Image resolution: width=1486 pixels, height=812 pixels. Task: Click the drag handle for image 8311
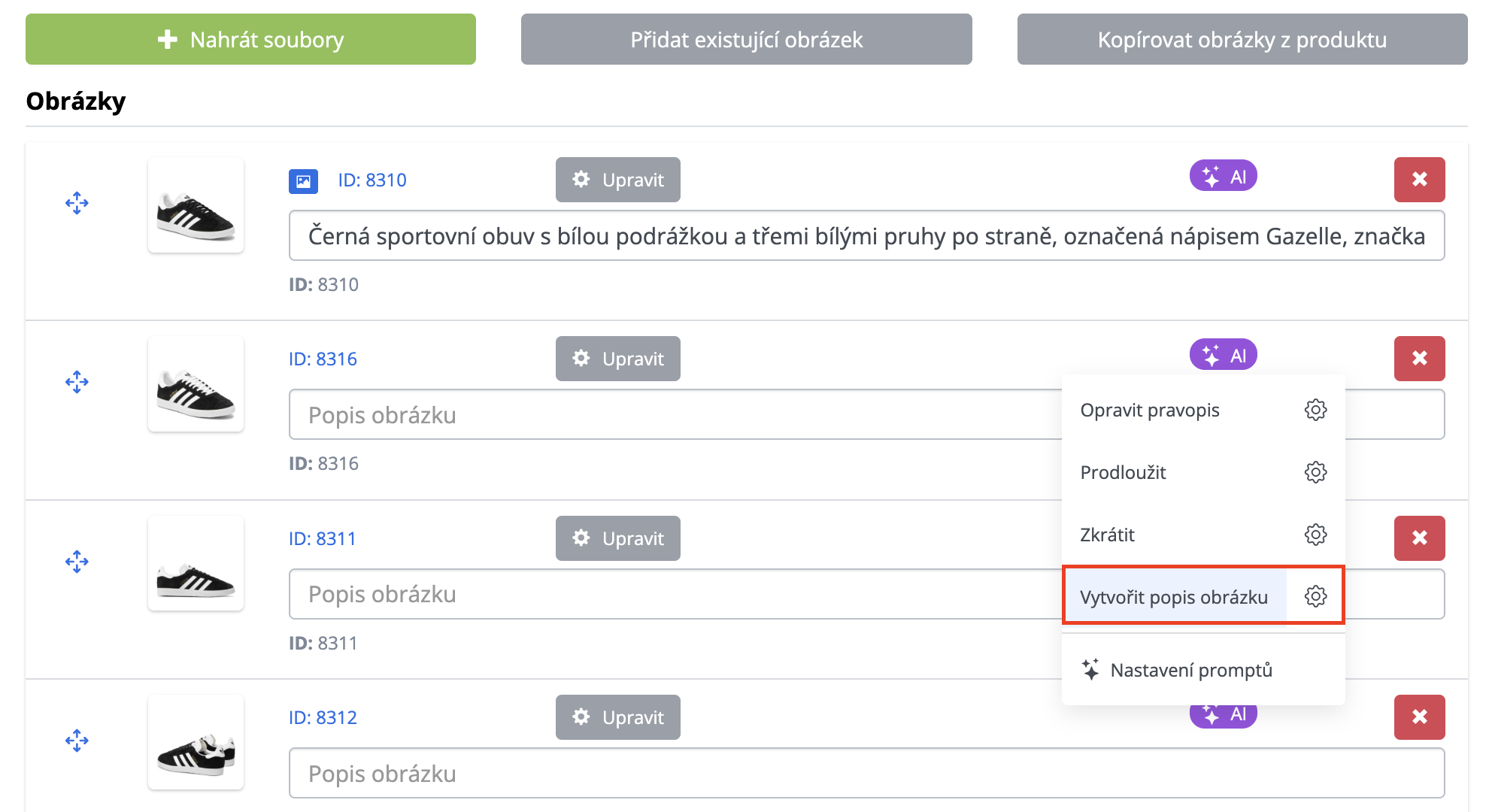(77, 562)
